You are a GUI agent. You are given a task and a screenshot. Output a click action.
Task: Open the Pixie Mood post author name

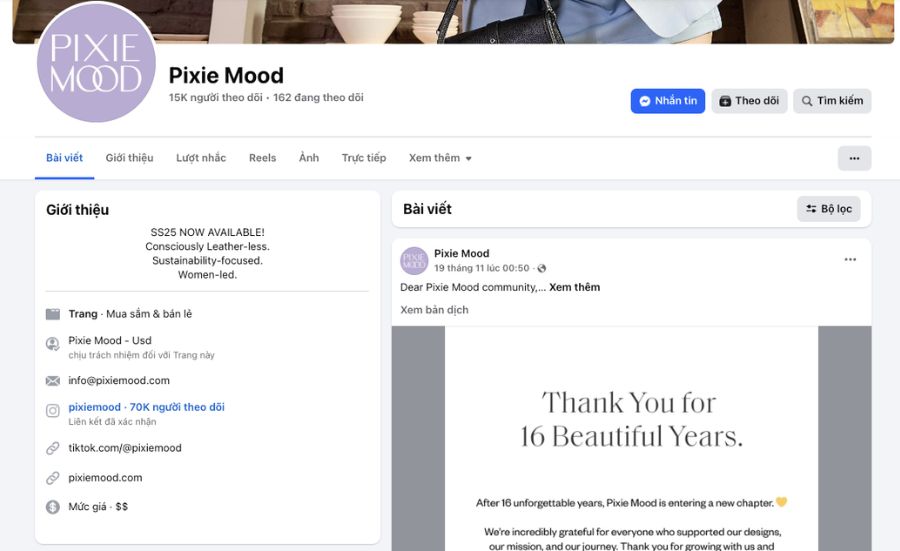[x=461, y=253]
